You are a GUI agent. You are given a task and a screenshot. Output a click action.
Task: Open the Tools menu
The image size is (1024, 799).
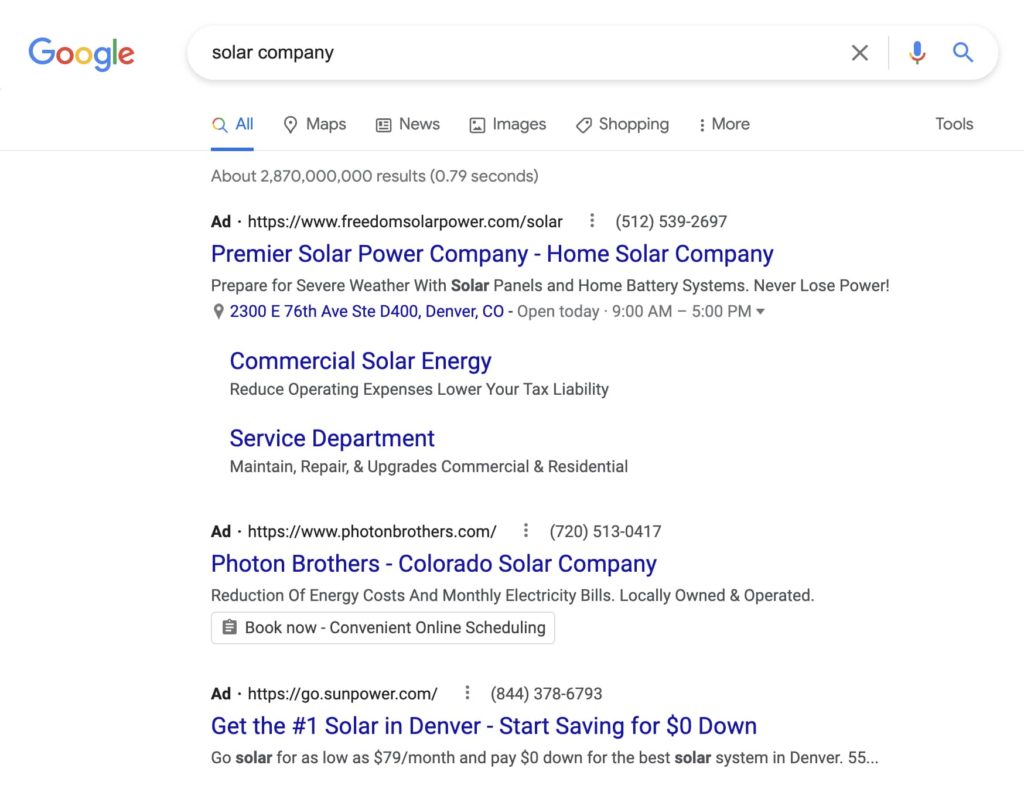coord(954,124)
